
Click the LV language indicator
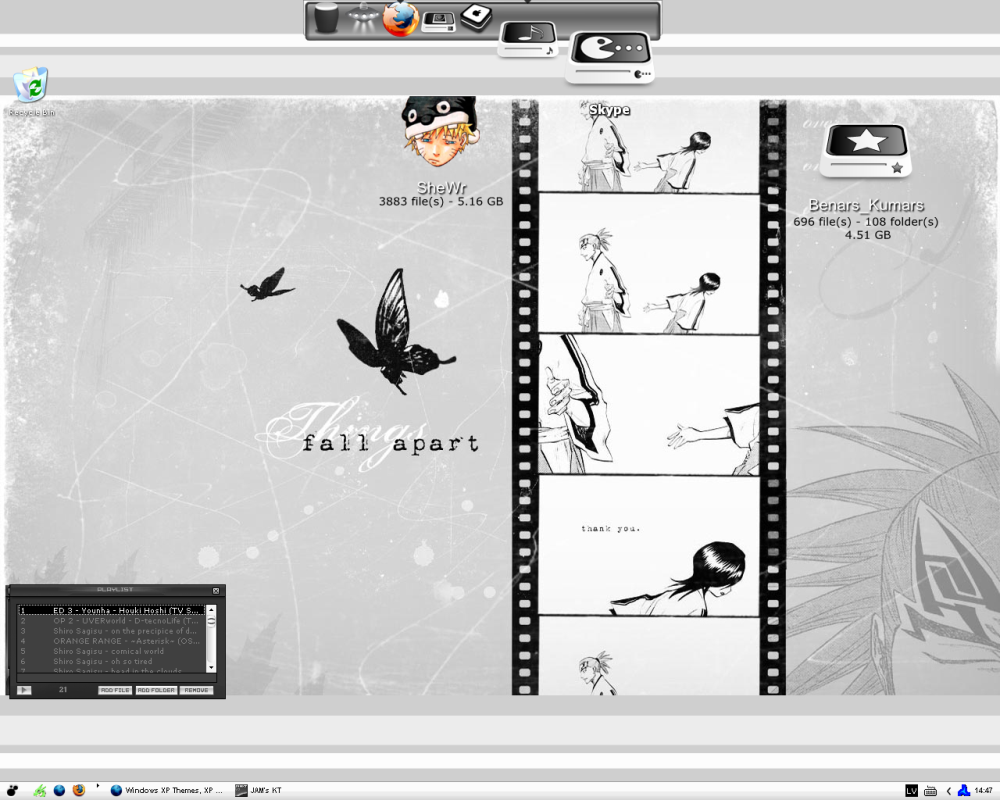tap(911, 791)
